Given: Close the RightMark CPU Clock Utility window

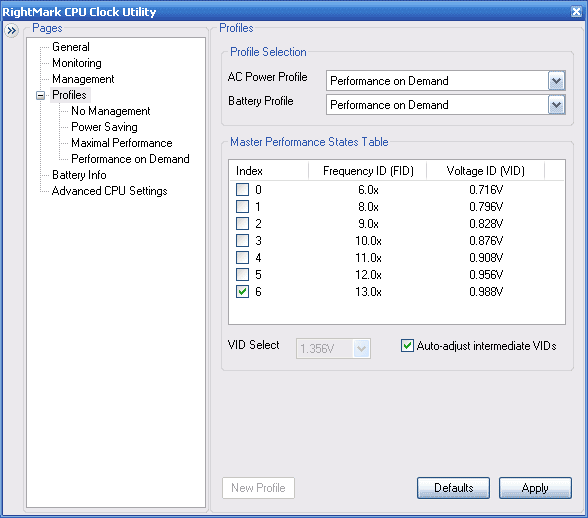Looking at the screenshot, I should (x=576, y=12).
